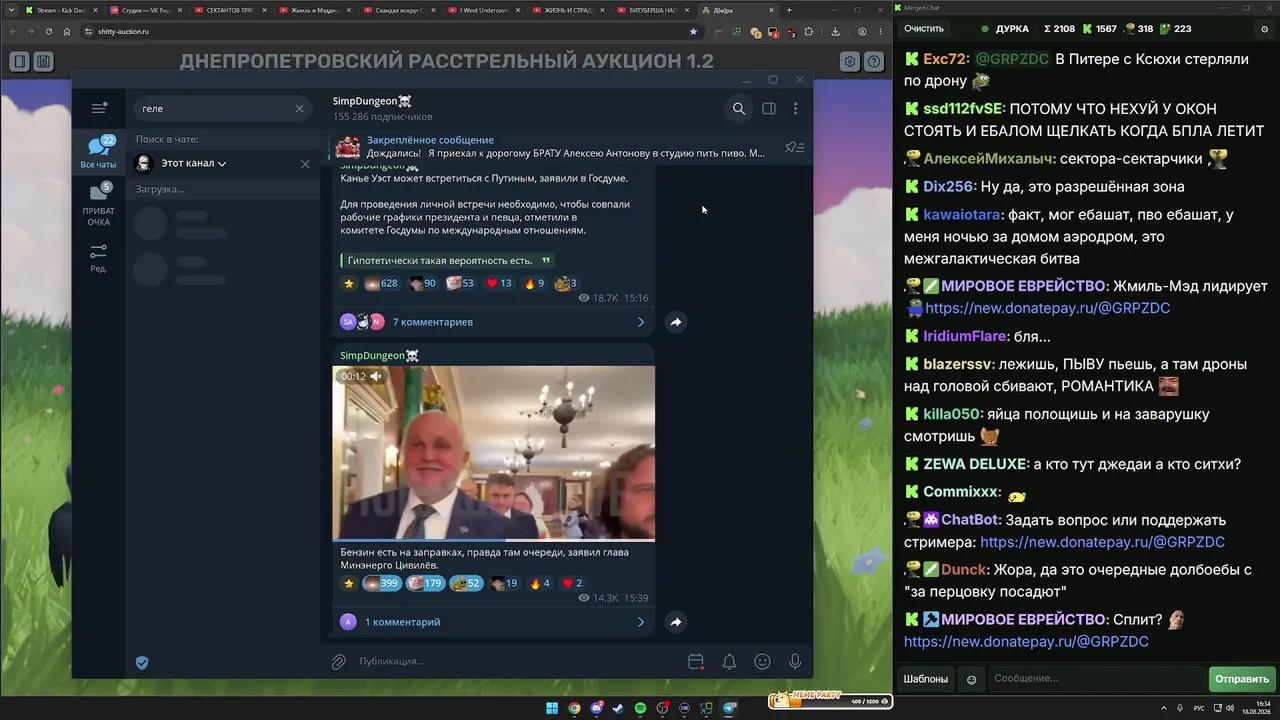Open the channel three-dot options menu
The width and height of the screenshot is (1280, 720).
796,108
